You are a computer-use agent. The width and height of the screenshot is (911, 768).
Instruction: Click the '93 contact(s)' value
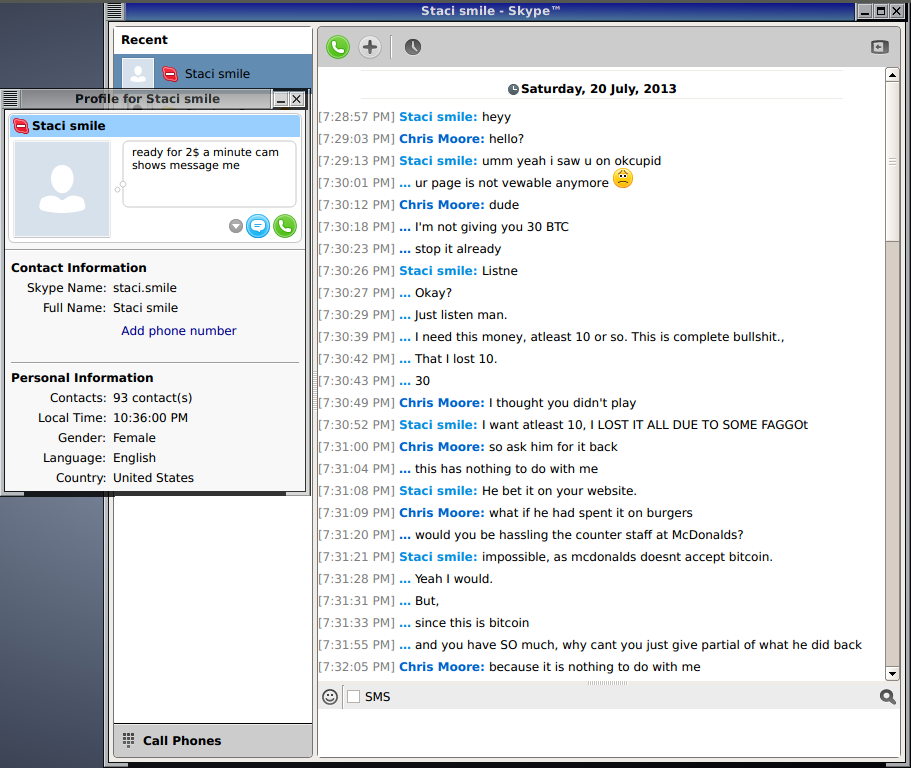pyautogui.click(x=152, y=398)
